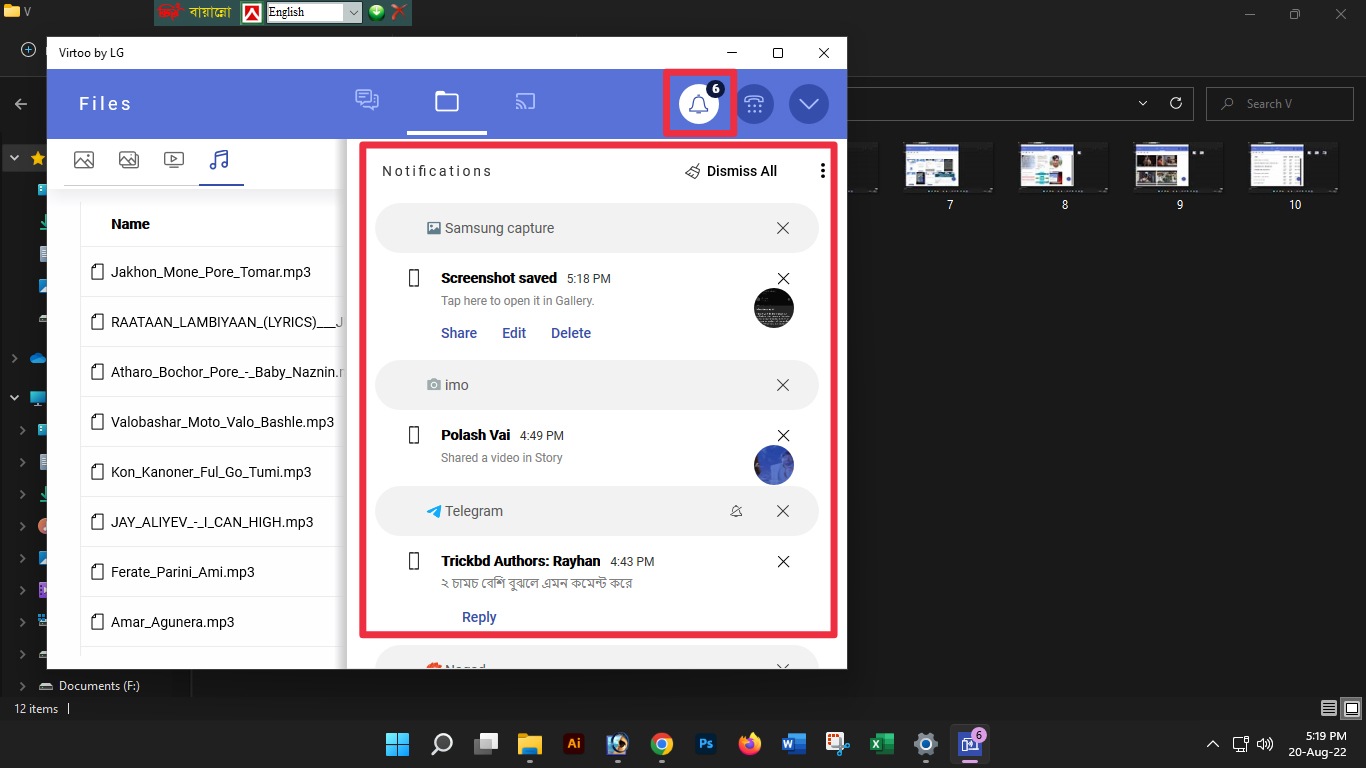Image resolution: width=1366 pixels, height=768 pixels.
Task: Open the Virtoo taskbar icon with badge
Action: [x=971, y=743]
